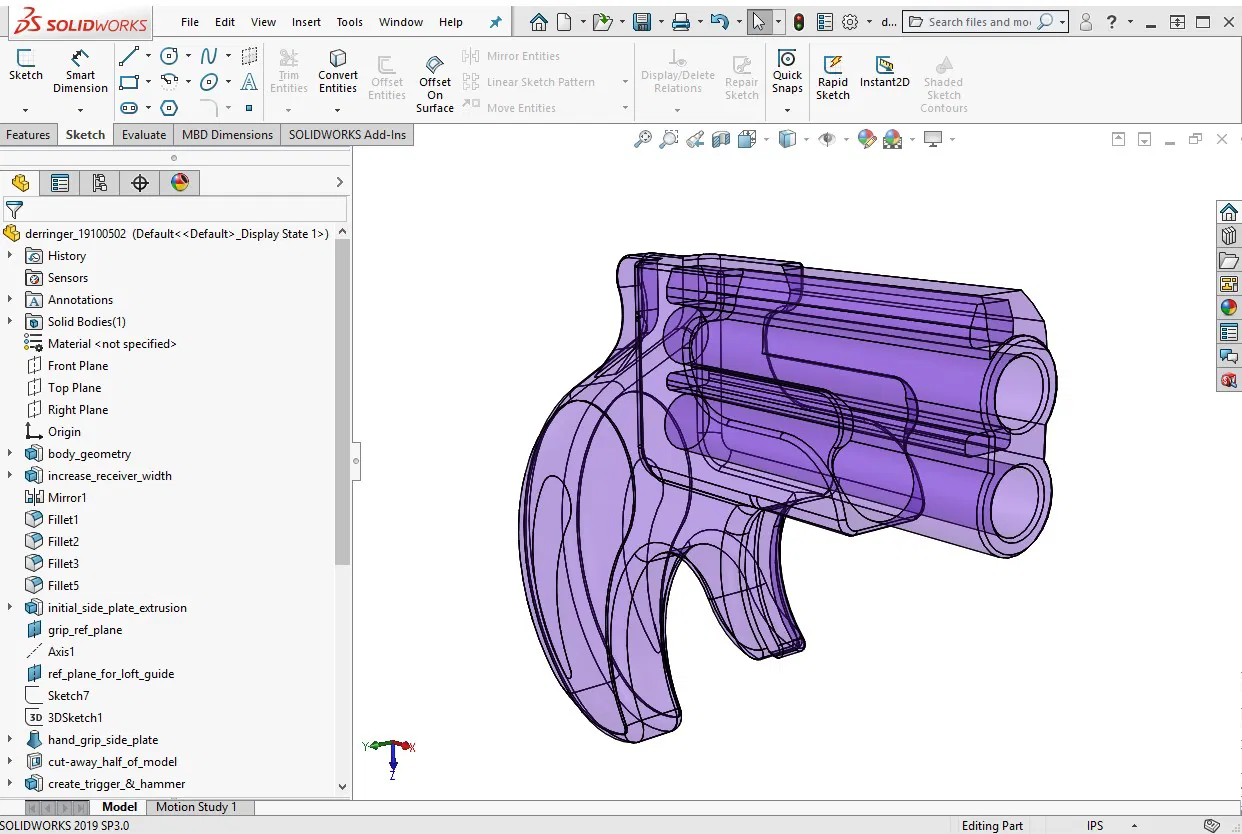Open Edit Appearance color sphere in view toolbar
Viewport: 1242px width, 834px height.
(866, 140)
